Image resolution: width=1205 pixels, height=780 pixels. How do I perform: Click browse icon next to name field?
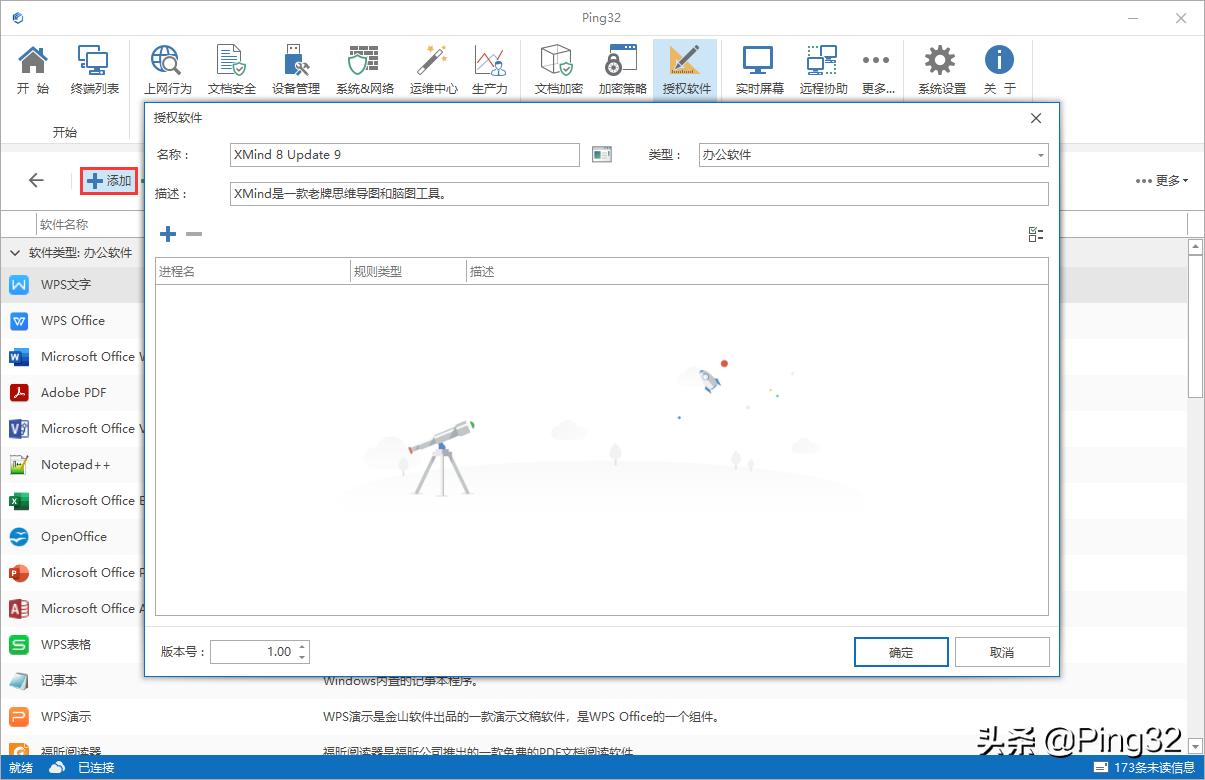(x=601, y=154)
